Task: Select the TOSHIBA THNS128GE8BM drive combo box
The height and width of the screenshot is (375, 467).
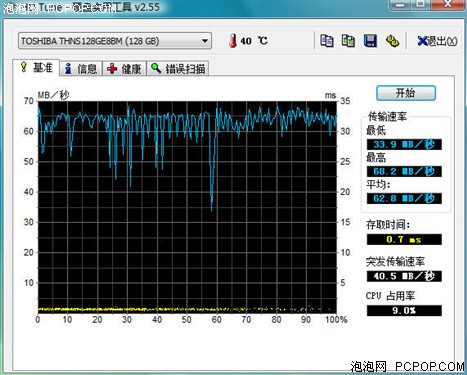Action: [x=115, y=41]
